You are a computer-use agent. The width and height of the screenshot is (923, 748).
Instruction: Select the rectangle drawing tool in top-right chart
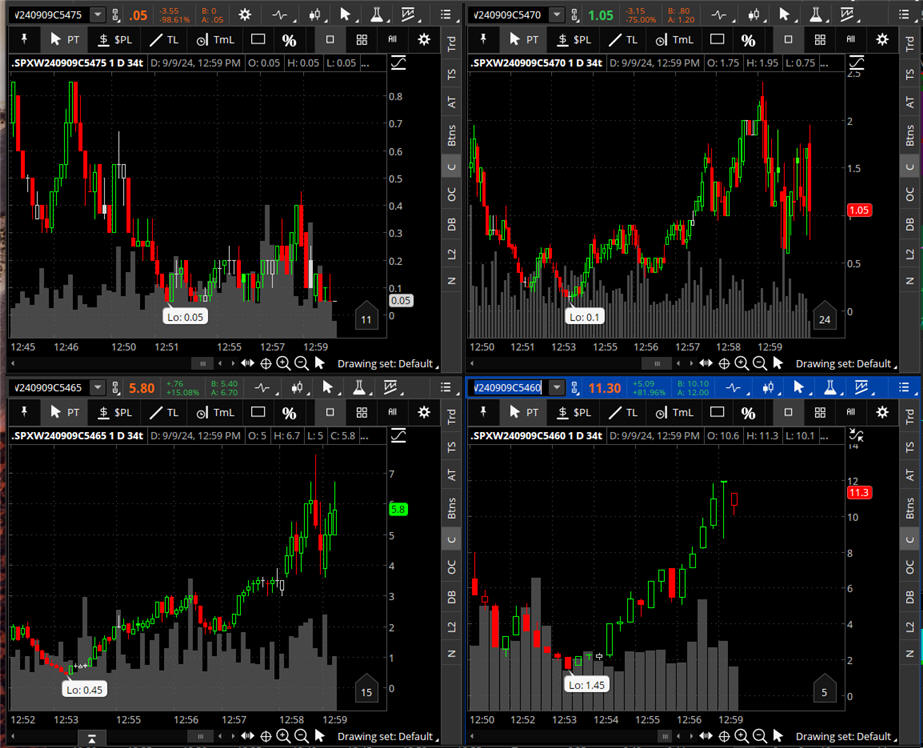[x=717, y=40]
